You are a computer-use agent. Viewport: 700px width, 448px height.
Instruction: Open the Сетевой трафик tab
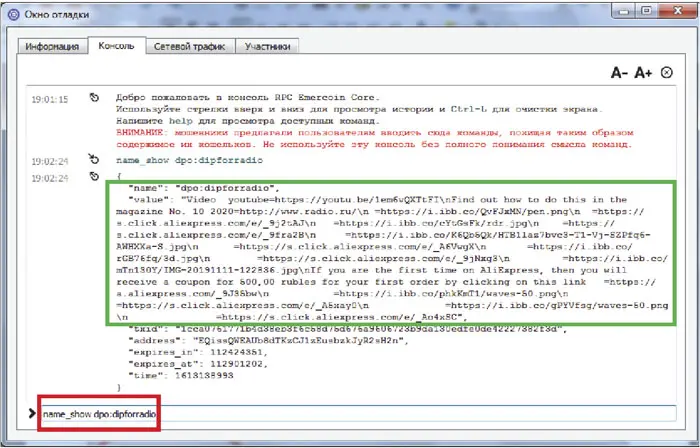[186, 46]
